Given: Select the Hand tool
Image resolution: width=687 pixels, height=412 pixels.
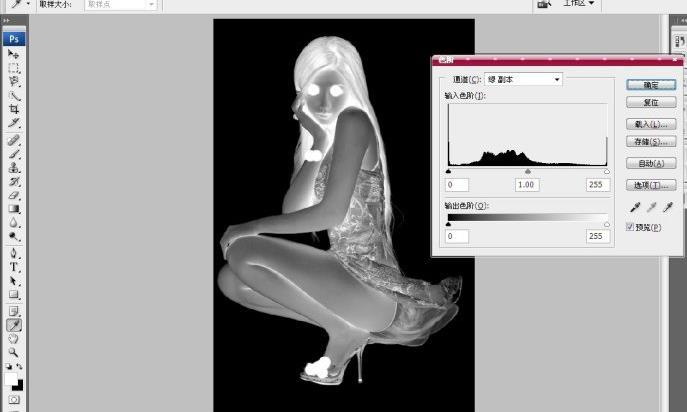Looking at the screenshot, I should coord(13,338).
